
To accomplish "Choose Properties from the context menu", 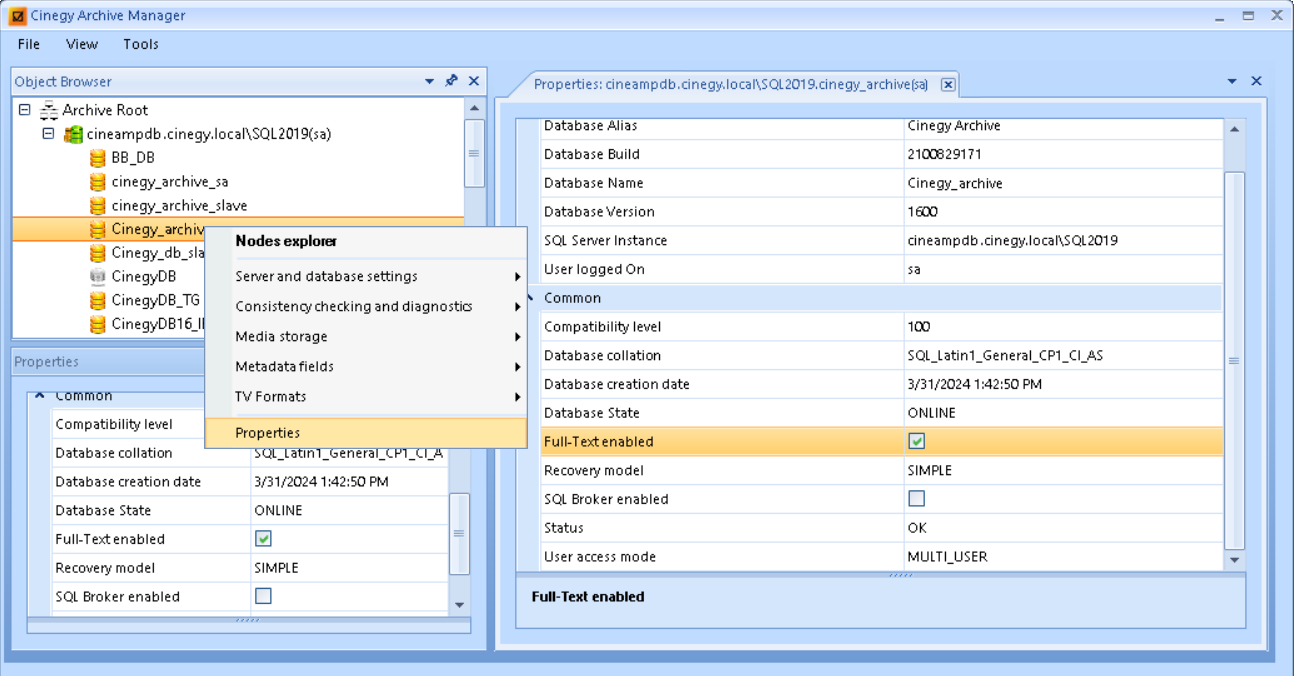I will (x=366, y=433).
